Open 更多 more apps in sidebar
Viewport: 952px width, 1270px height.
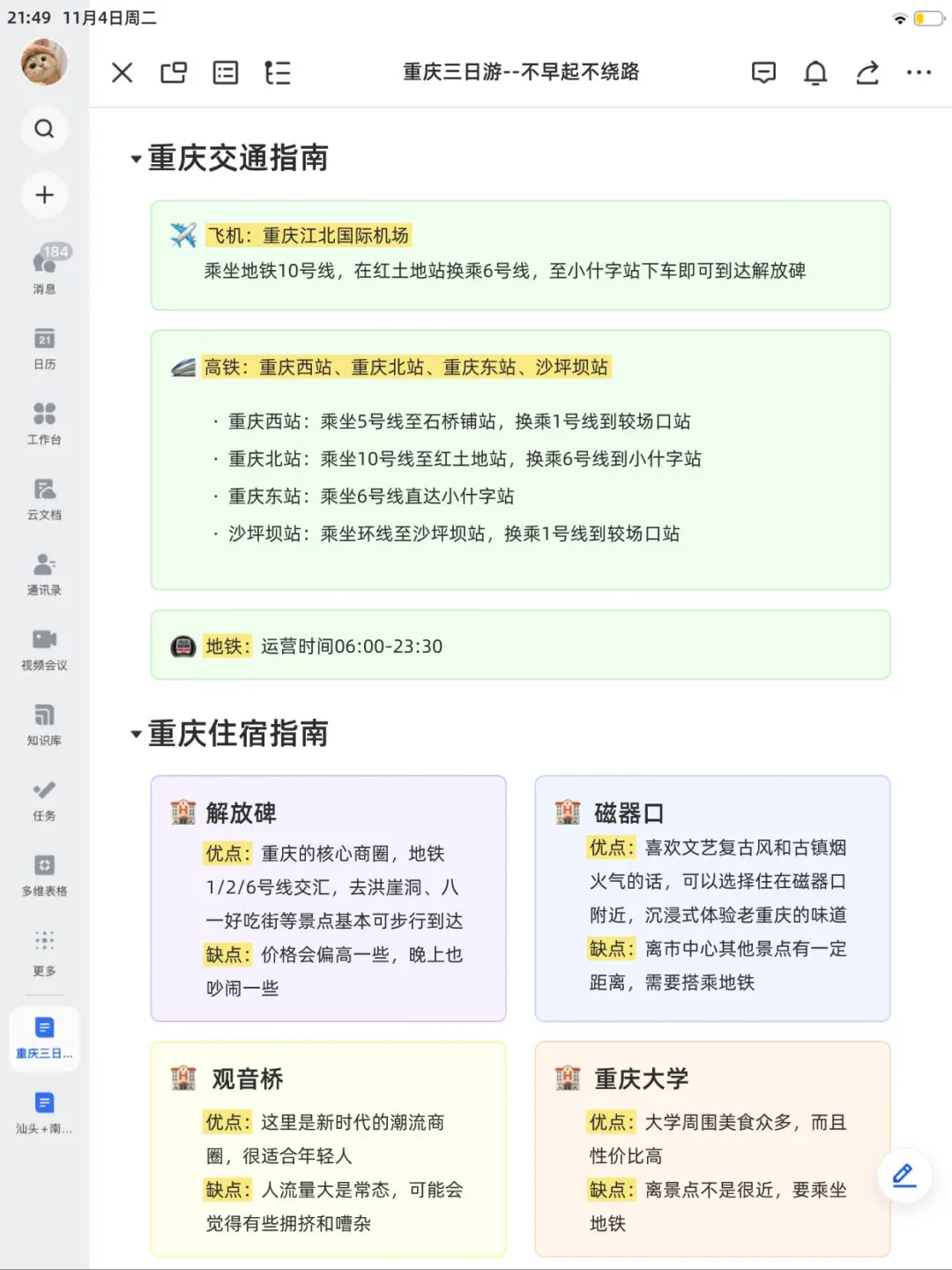[x=44, y=952]
